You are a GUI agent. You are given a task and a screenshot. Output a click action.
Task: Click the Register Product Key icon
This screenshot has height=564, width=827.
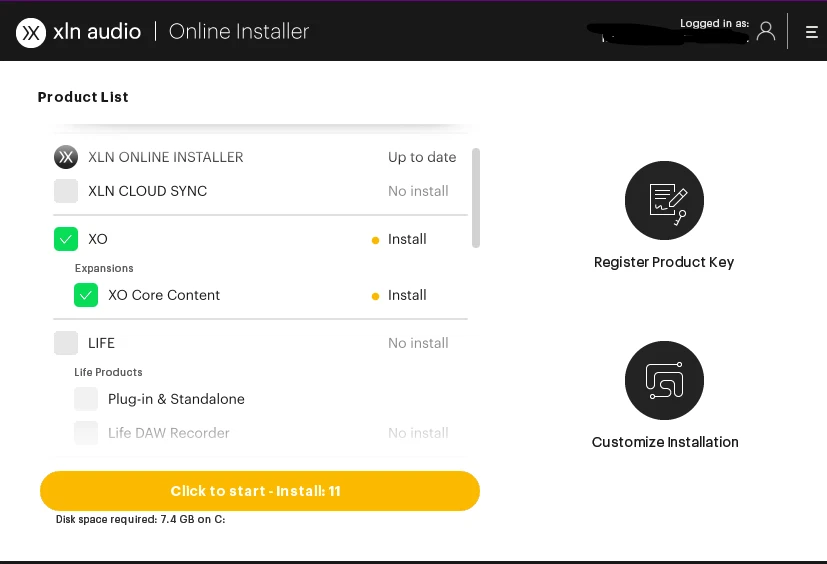pyautogui.click(x=664, y=200)
